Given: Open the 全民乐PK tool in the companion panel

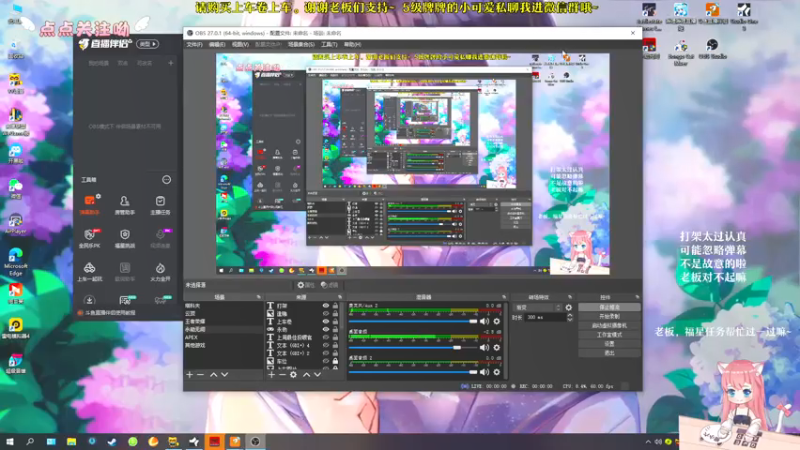Looking at the screenshot, I should 90,238.
